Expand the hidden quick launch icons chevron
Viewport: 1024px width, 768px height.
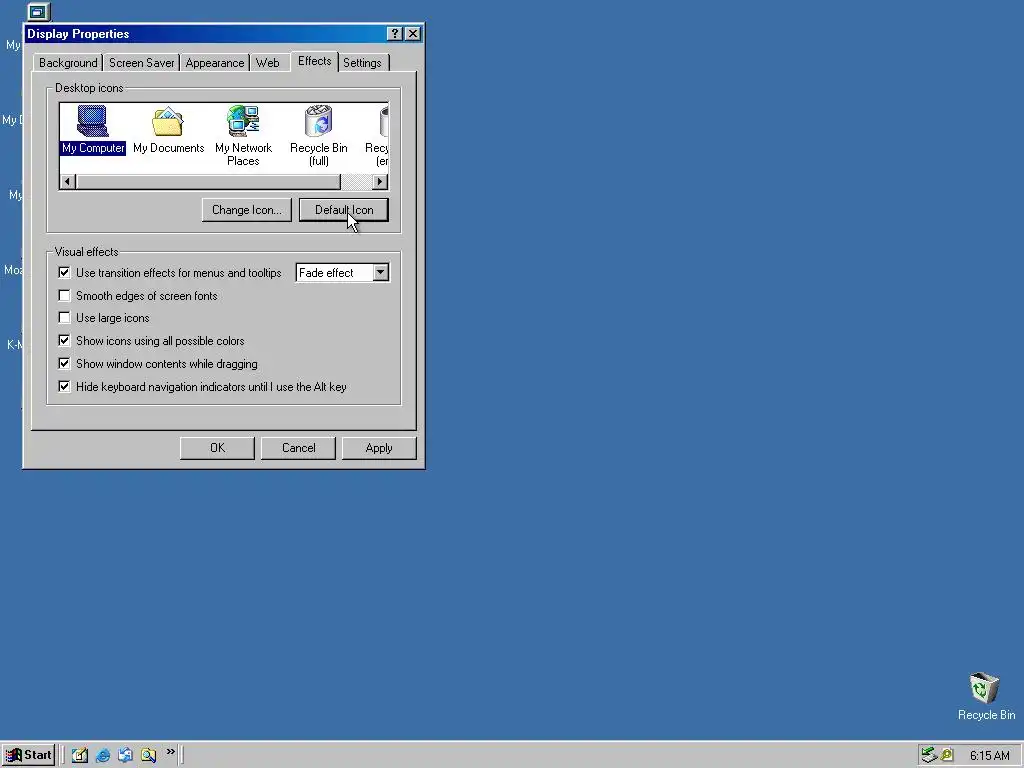pyautogui.click(x=170, y=752)
